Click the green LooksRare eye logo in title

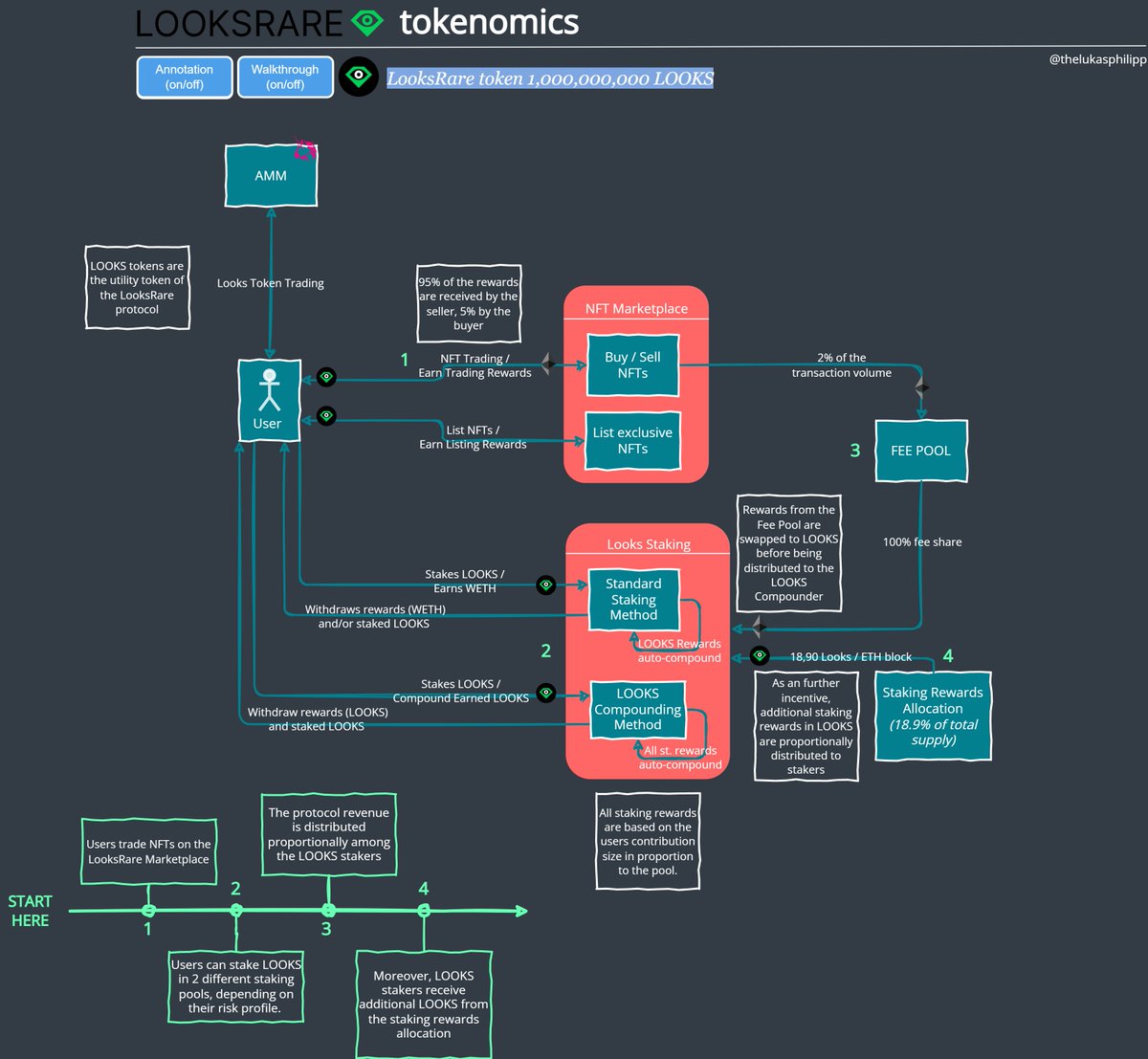coord(367,21)
